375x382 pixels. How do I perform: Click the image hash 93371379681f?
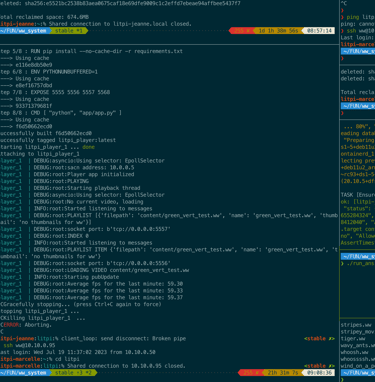34,106
